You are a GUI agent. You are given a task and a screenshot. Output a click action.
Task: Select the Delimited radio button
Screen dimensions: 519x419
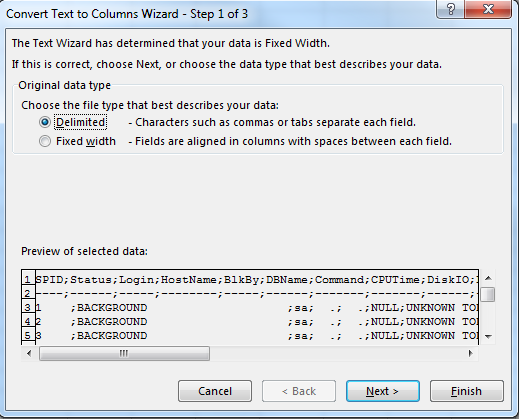pyautogui.click(x=45, y=122)
